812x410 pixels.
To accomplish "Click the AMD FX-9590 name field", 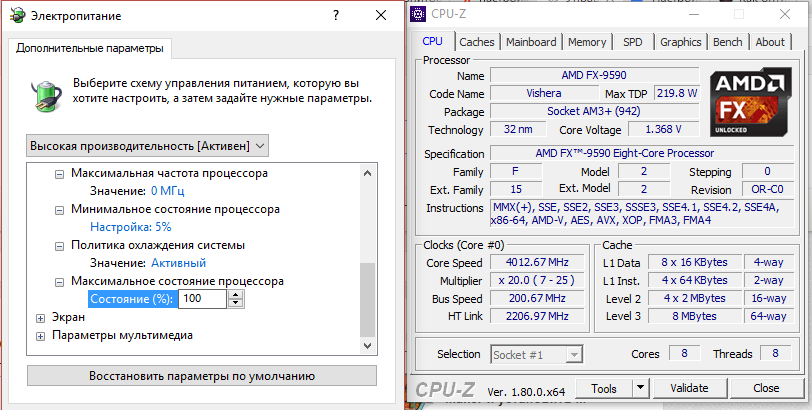I will [594, 76].
